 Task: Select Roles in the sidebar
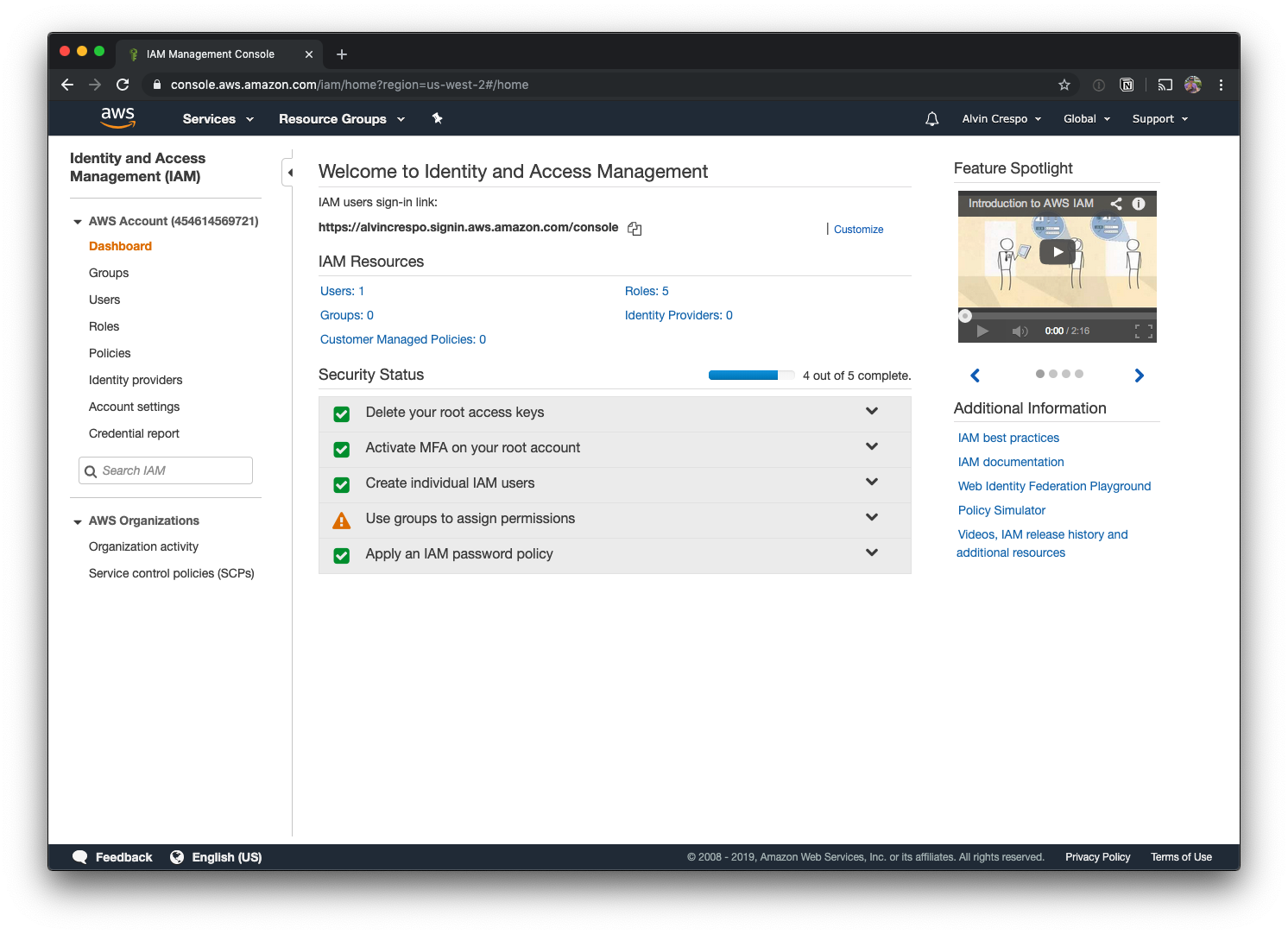click(104, 326)
